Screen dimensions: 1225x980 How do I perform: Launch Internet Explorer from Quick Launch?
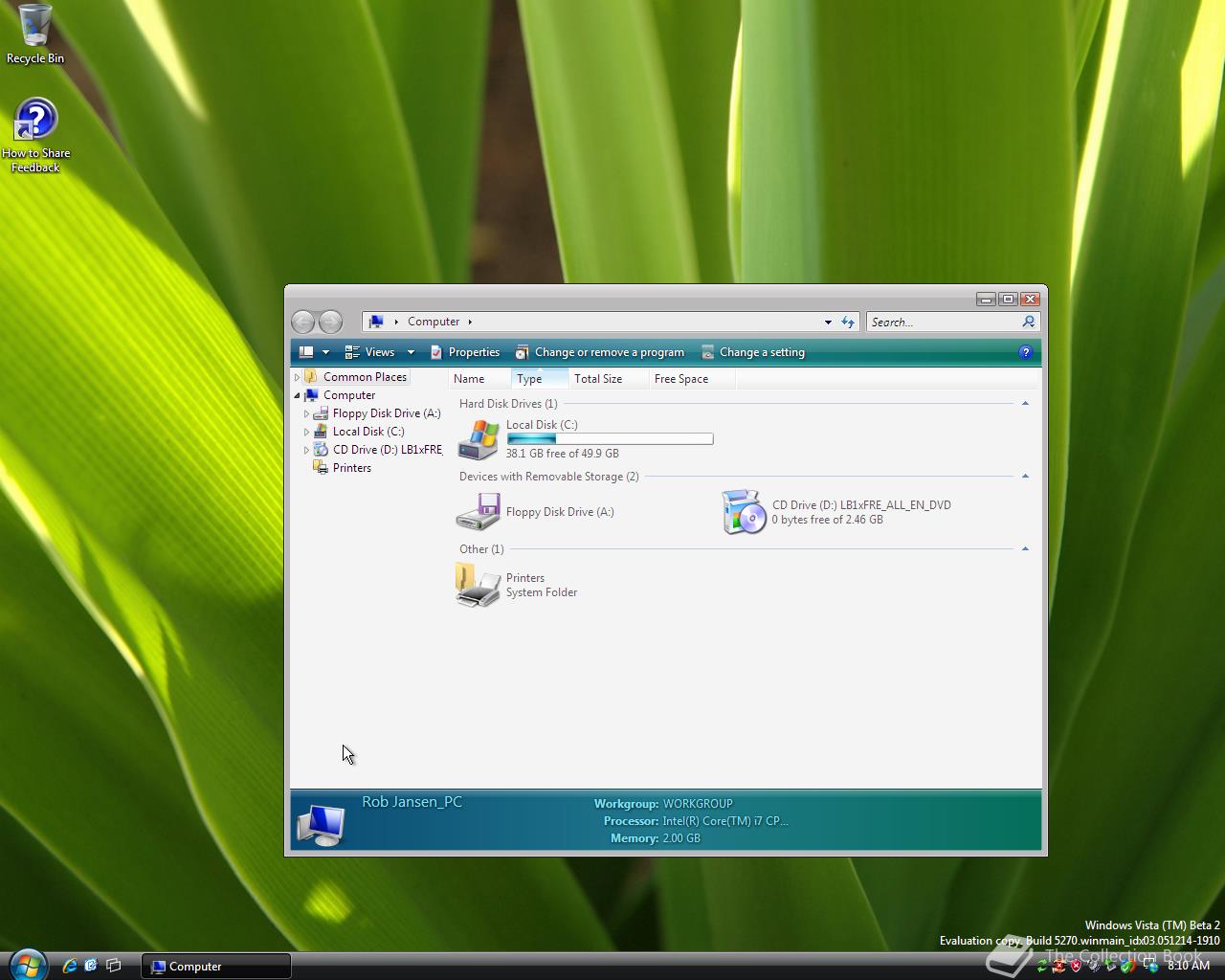coord(69,966)
